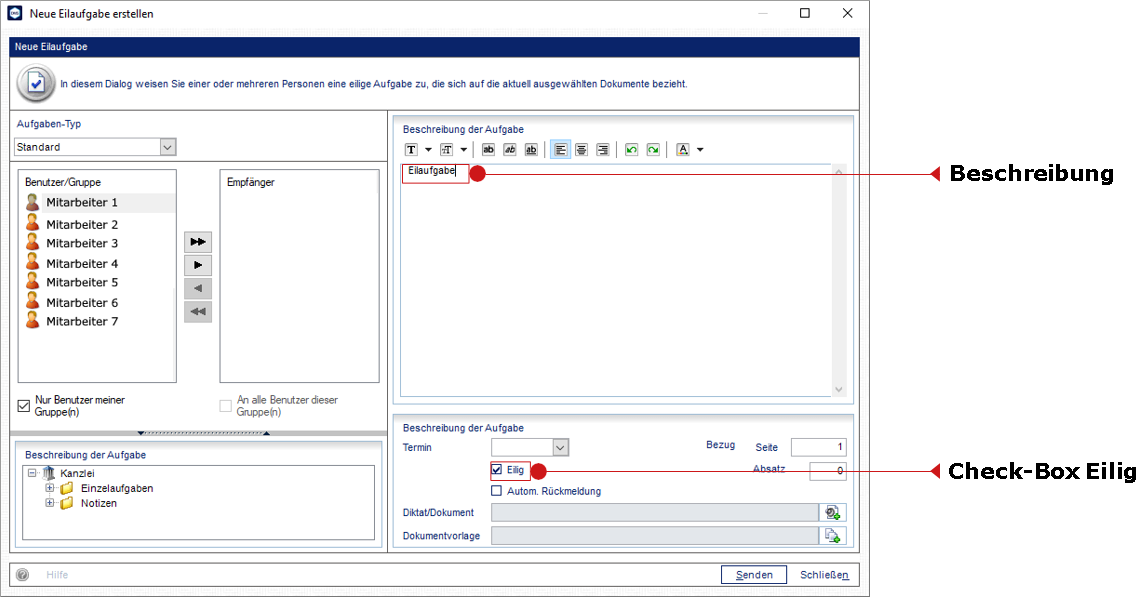Toggle 'Nur Benutzer meiner Gruppe(n)' checkbox
This screenshot has width=1139, height=597.
coord(24,405)
